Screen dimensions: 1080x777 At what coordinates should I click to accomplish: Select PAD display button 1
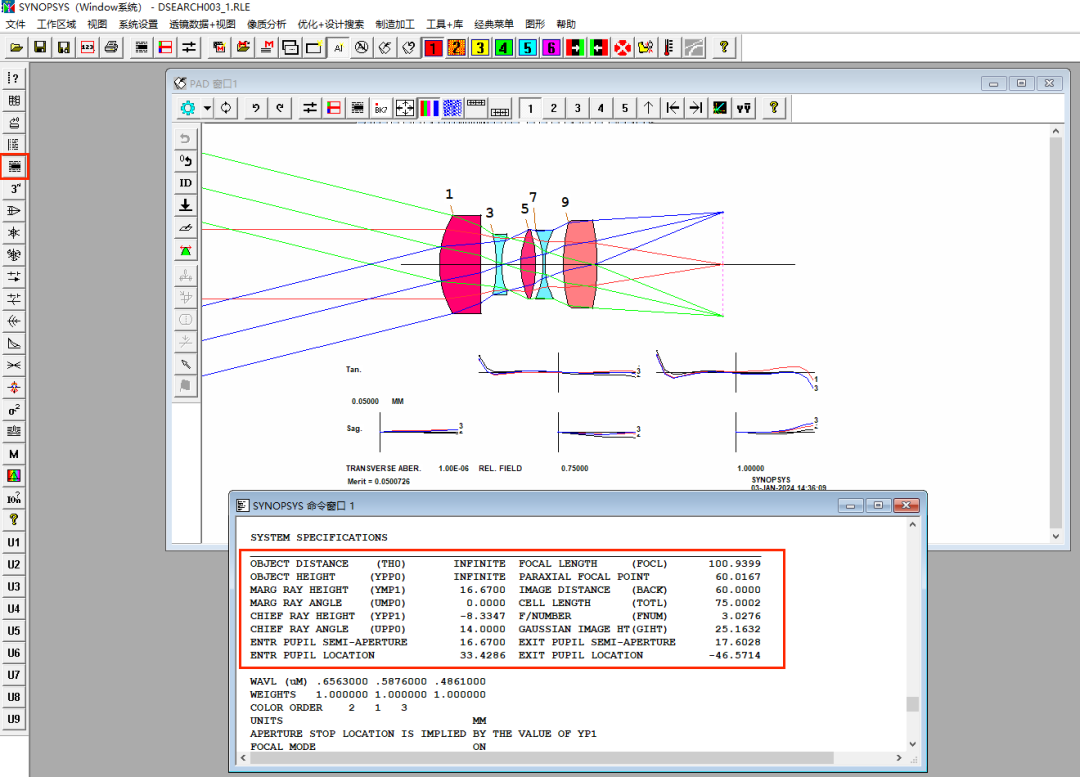pos(530,108)
